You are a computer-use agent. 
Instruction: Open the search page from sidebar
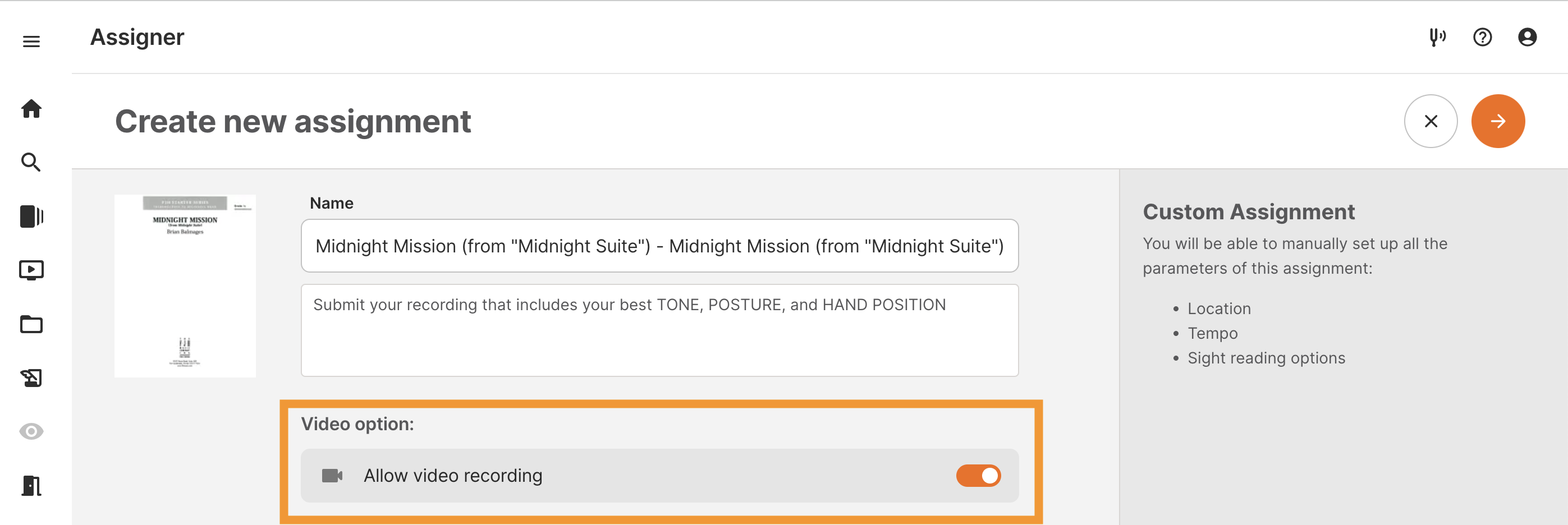(31, 163)
